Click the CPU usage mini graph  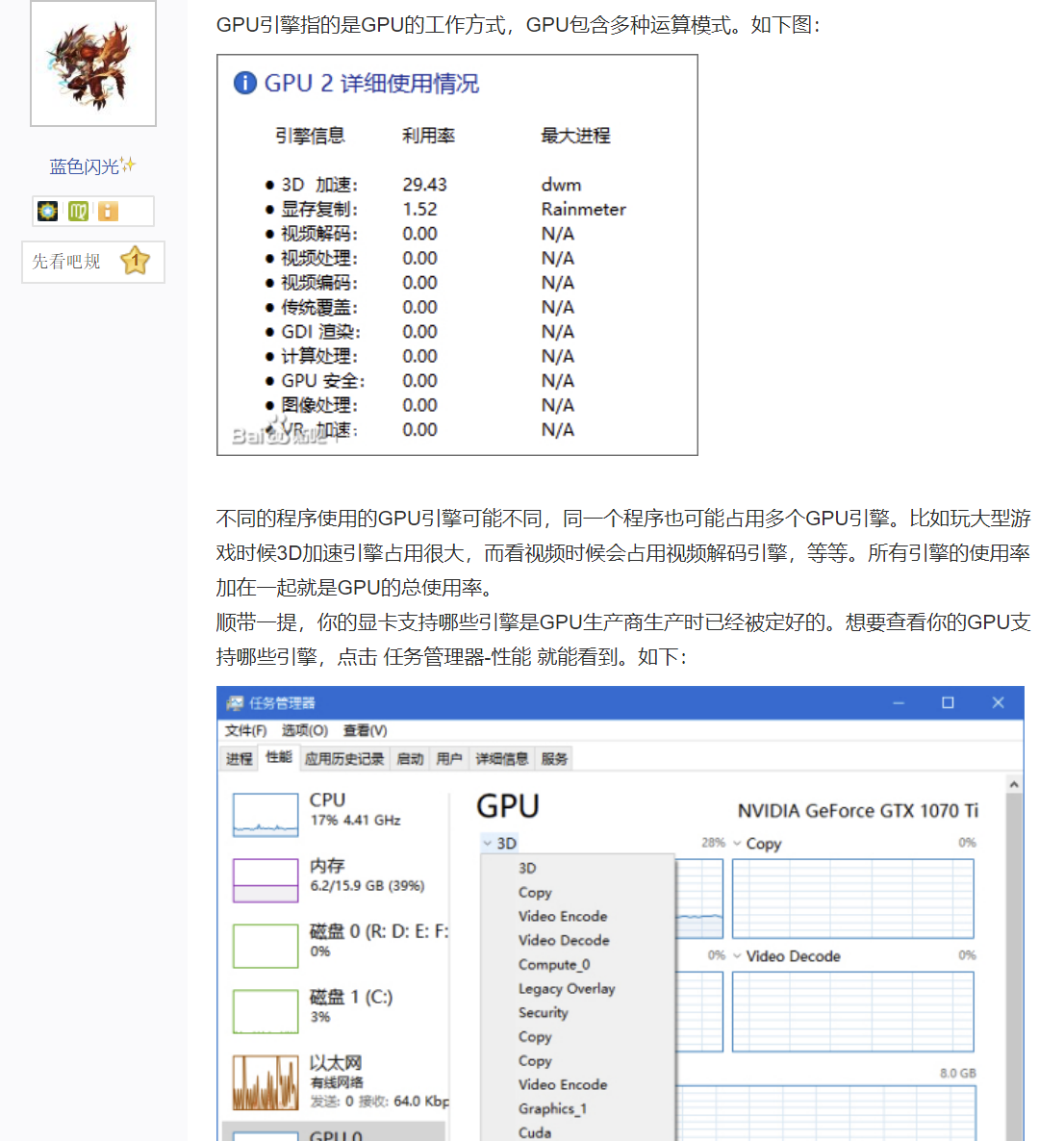point(266,815)
